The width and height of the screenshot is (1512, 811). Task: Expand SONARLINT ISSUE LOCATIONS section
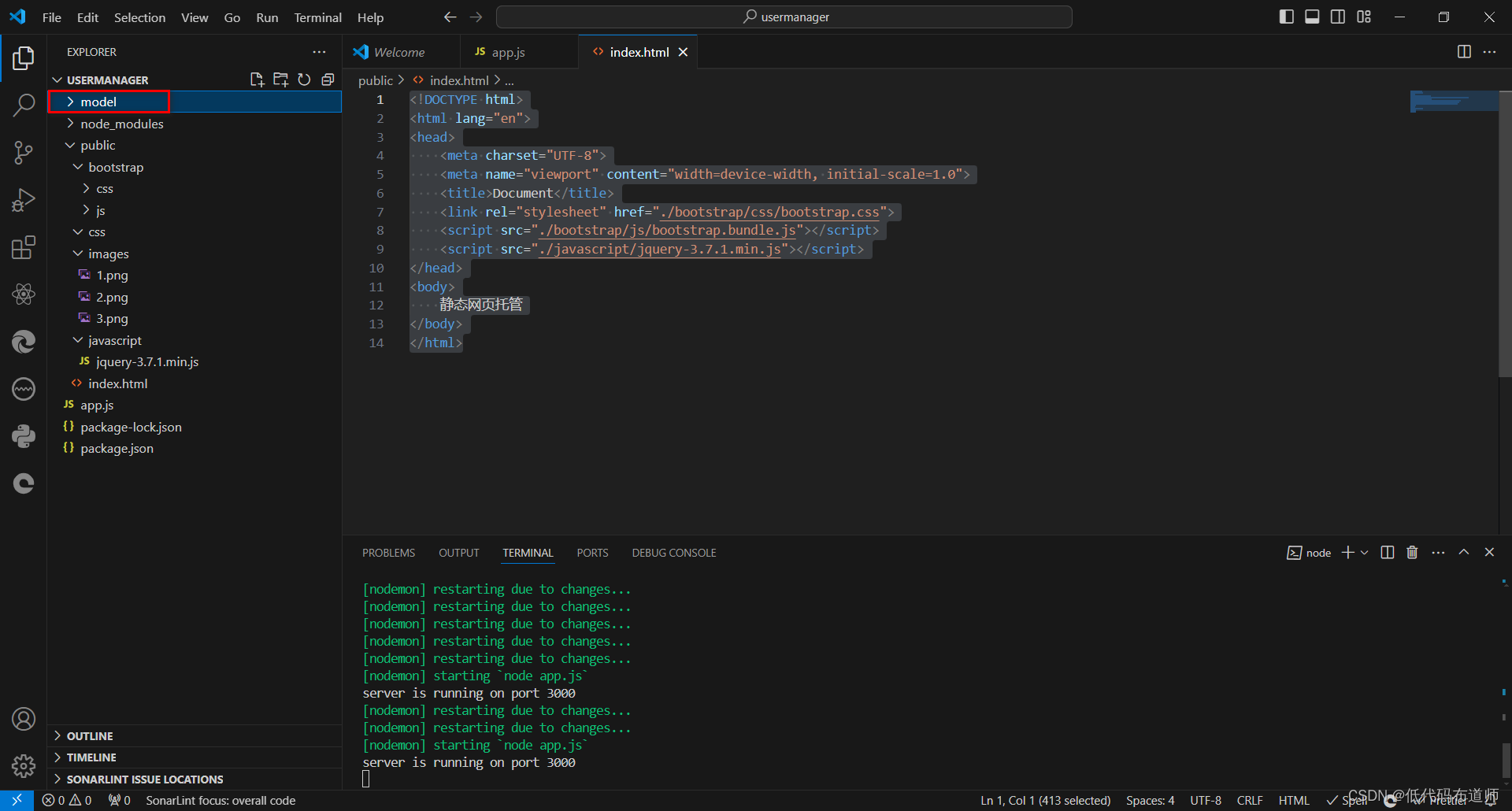point(195,779)
